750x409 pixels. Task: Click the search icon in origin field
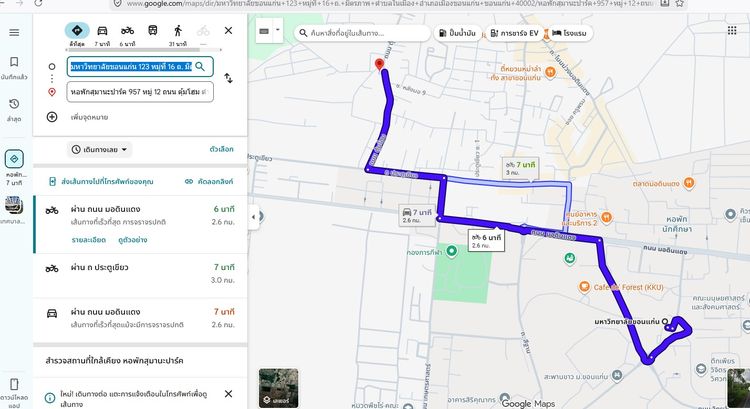[x=200, y=66]
